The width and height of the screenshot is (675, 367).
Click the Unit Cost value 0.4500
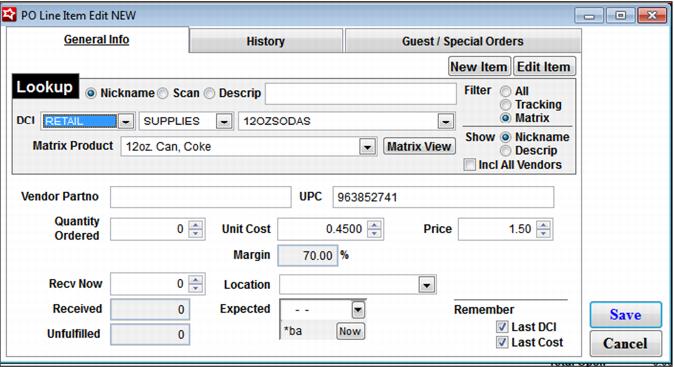322,229
